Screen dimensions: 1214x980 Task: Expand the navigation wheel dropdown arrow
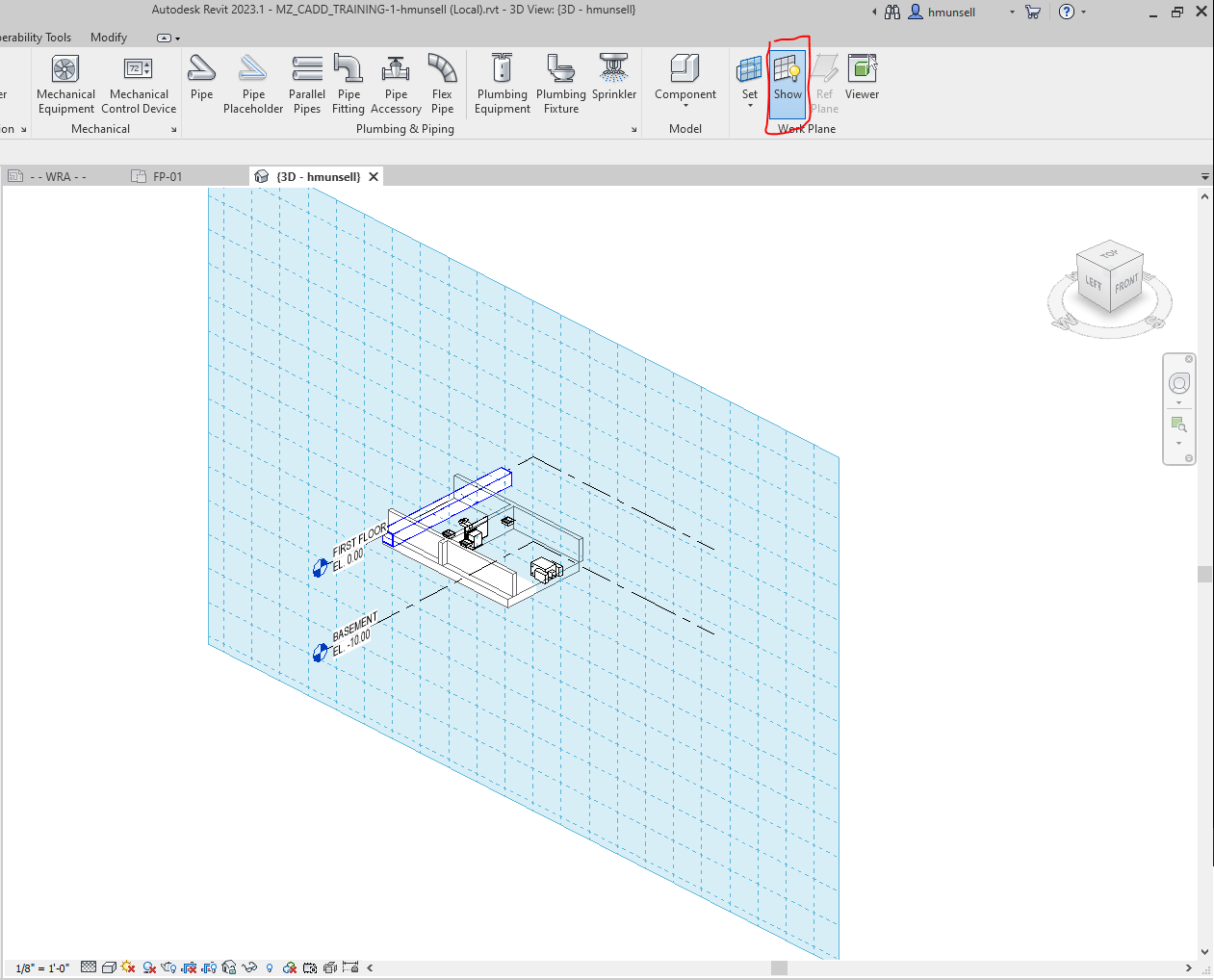(x=1179, y=402)
